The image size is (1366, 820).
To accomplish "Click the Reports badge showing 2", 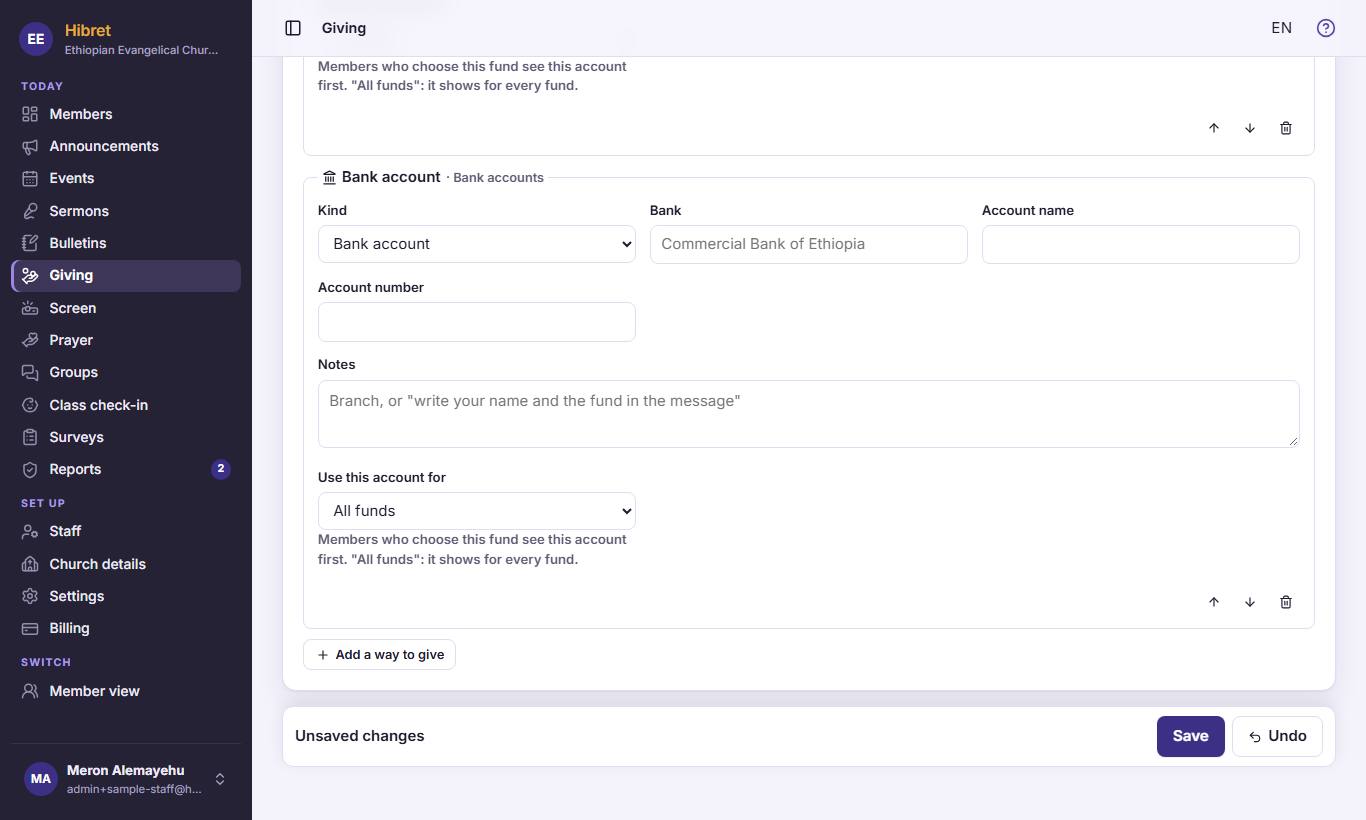I will 221,469.
